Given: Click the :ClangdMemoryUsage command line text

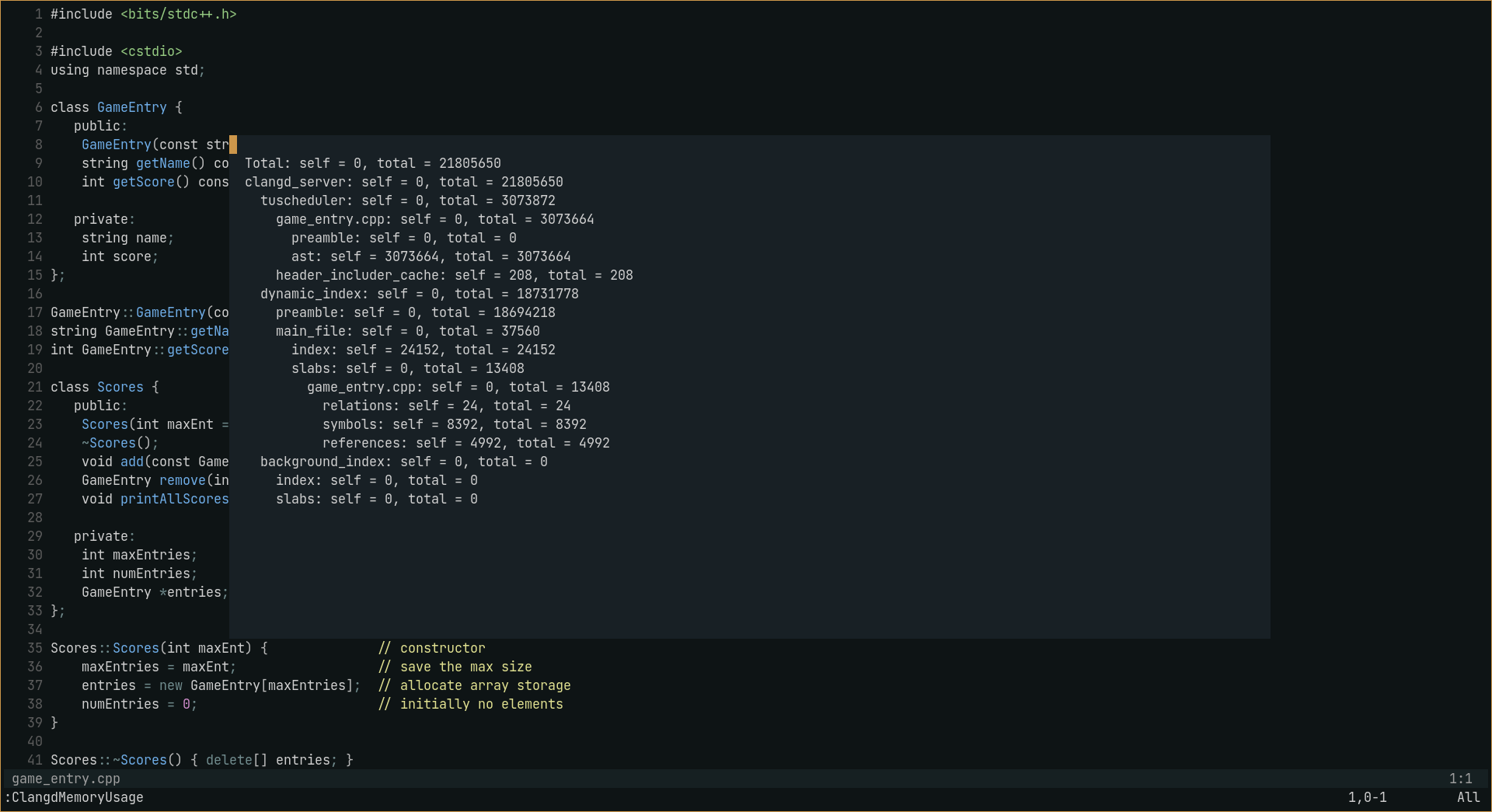Looking at the screenshot, I should 74,797.
